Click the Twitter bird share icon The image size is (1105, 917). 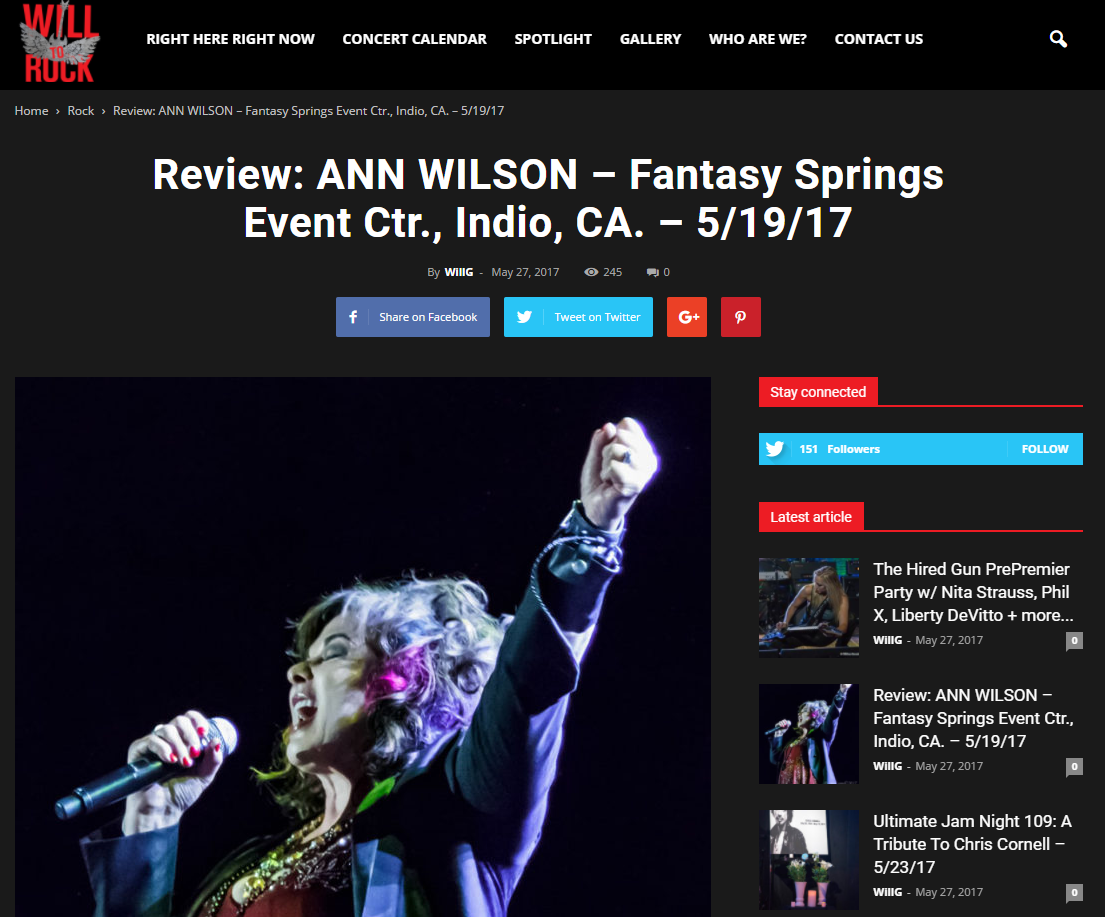tap(524, 317)
